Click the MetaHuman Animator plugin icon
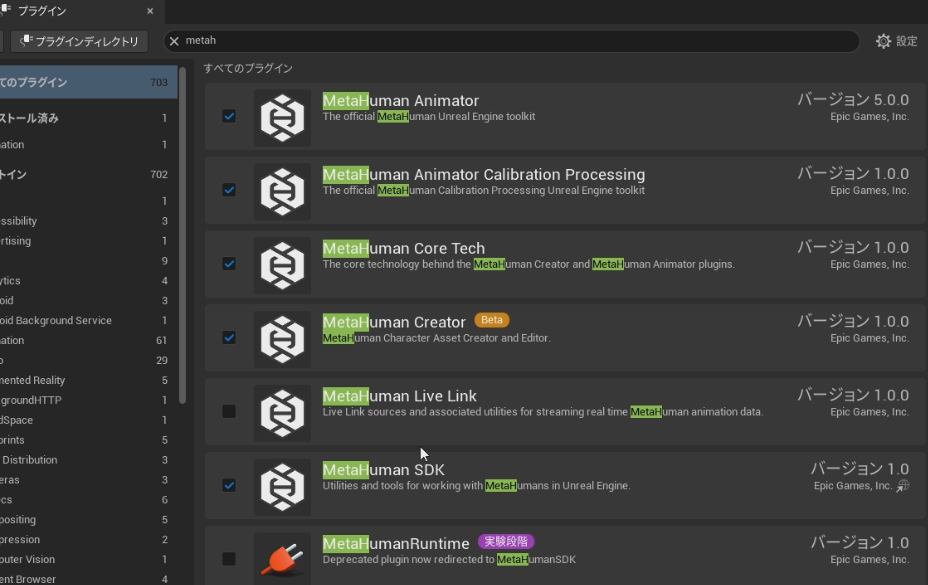The height and width of the screenshot is (585, 928). point(282,117)
